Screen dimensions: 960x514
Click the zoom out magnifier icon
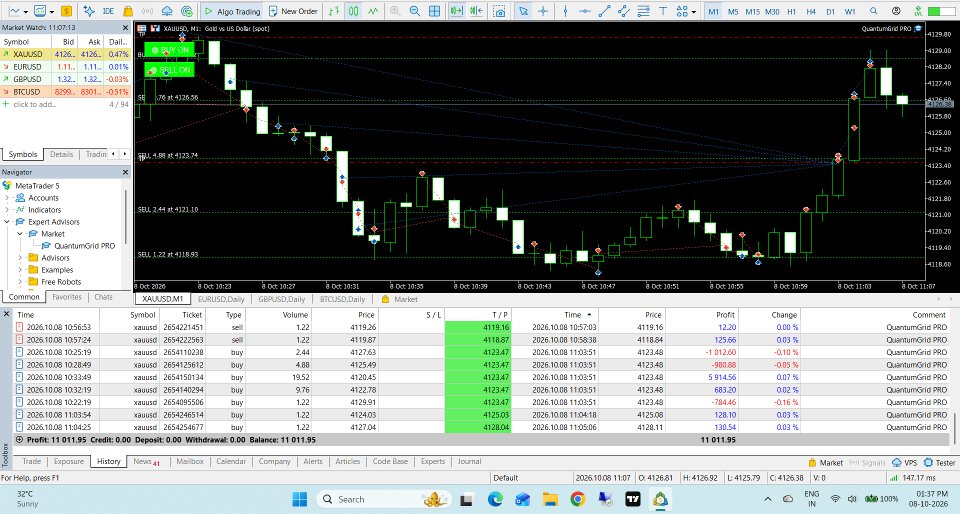point(414,11)
